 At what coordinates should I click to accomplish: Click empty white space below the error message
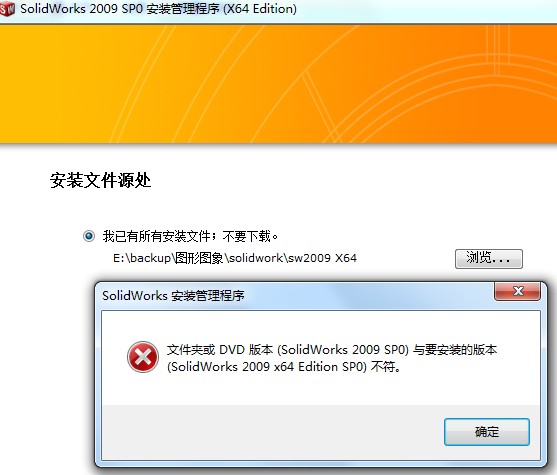(x=320, y=389)
